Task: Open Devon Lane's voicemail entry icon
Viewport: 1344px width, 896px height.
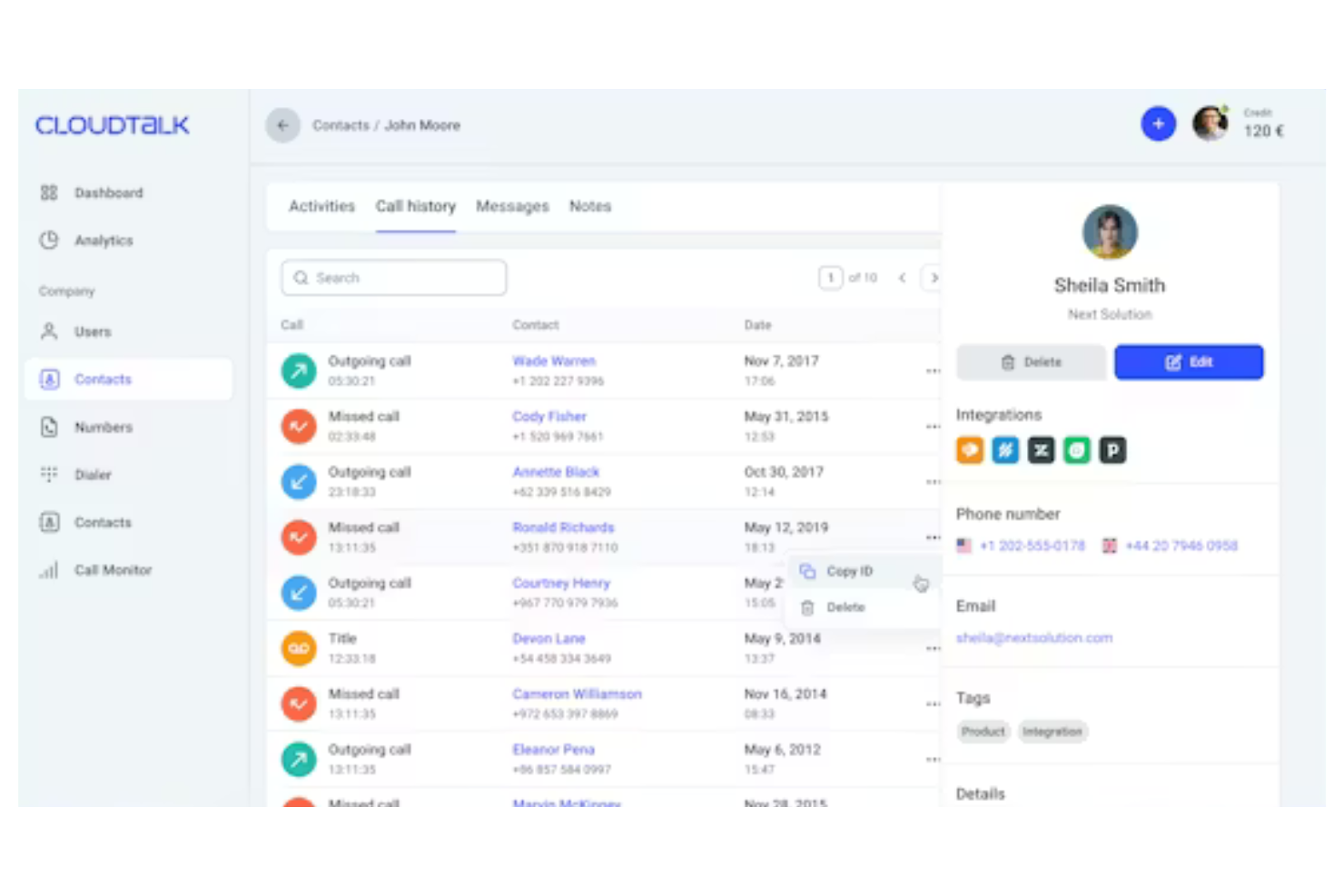Action: pyautogui.click(x=298, y=648)
